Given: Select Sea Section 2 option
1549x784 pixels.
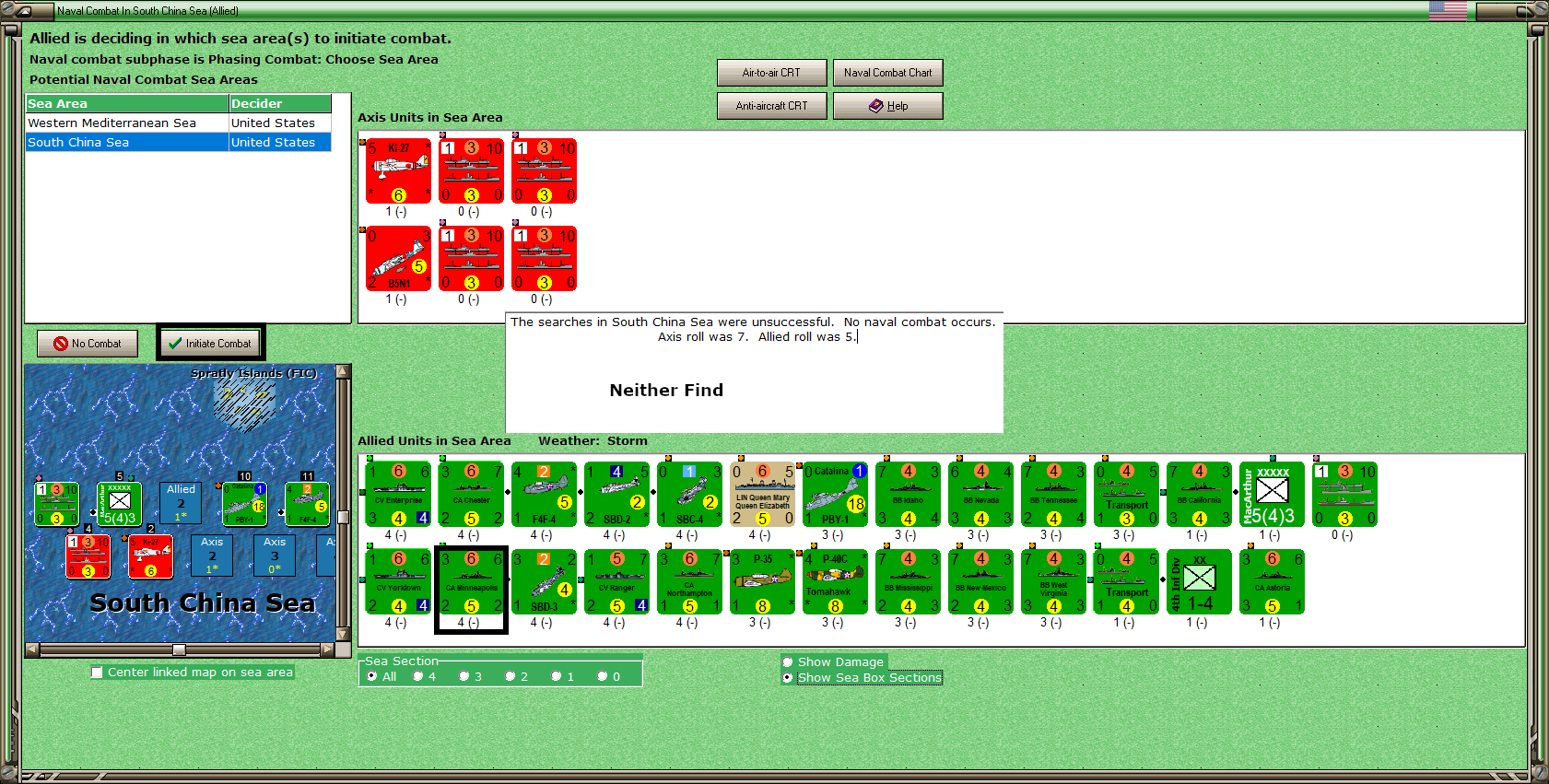Looking at the screenshot, I should (x=510, y=676).
